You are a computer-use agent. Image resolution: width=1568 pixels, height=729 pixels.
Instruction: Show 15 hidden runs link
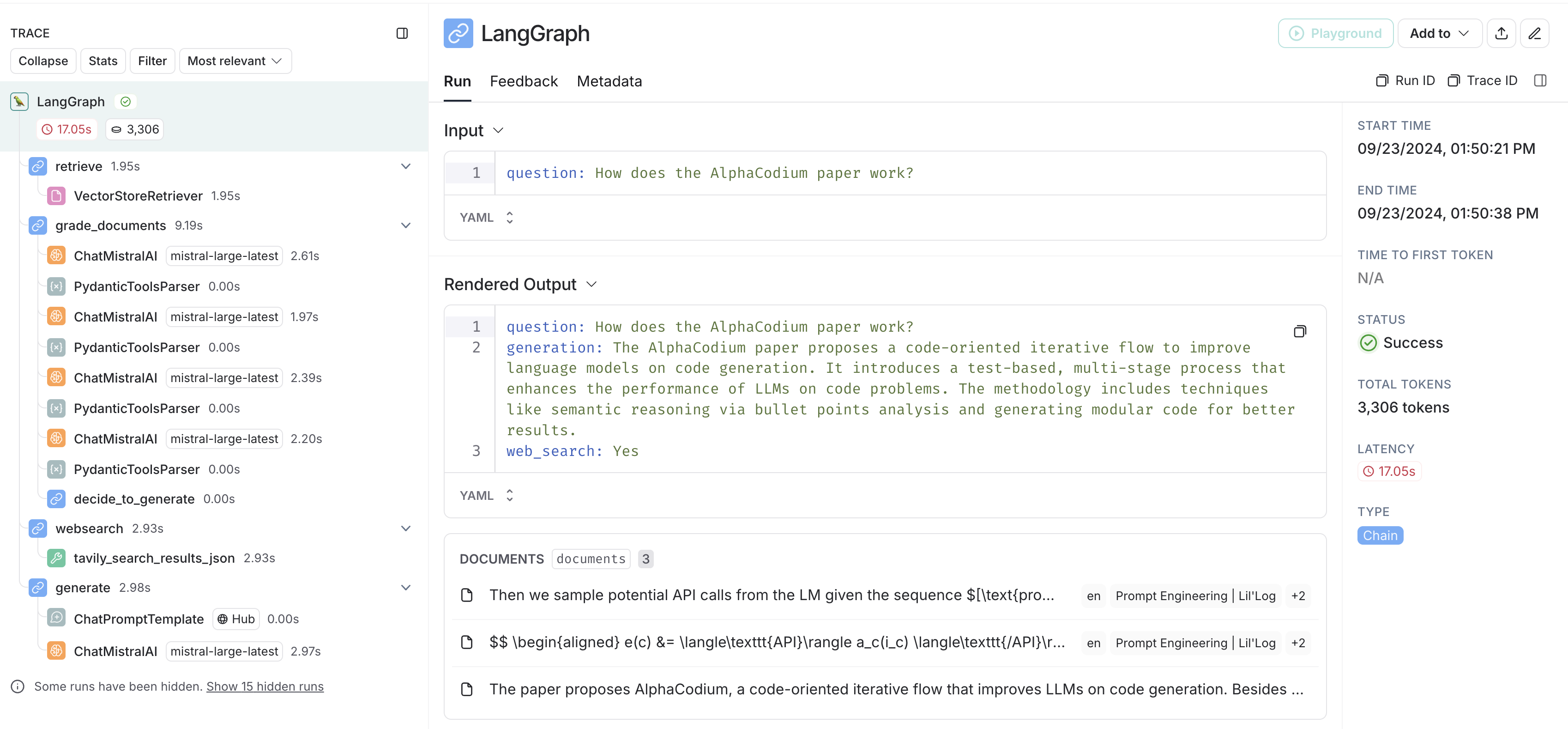pyautogui.click(x=265, y=686)
